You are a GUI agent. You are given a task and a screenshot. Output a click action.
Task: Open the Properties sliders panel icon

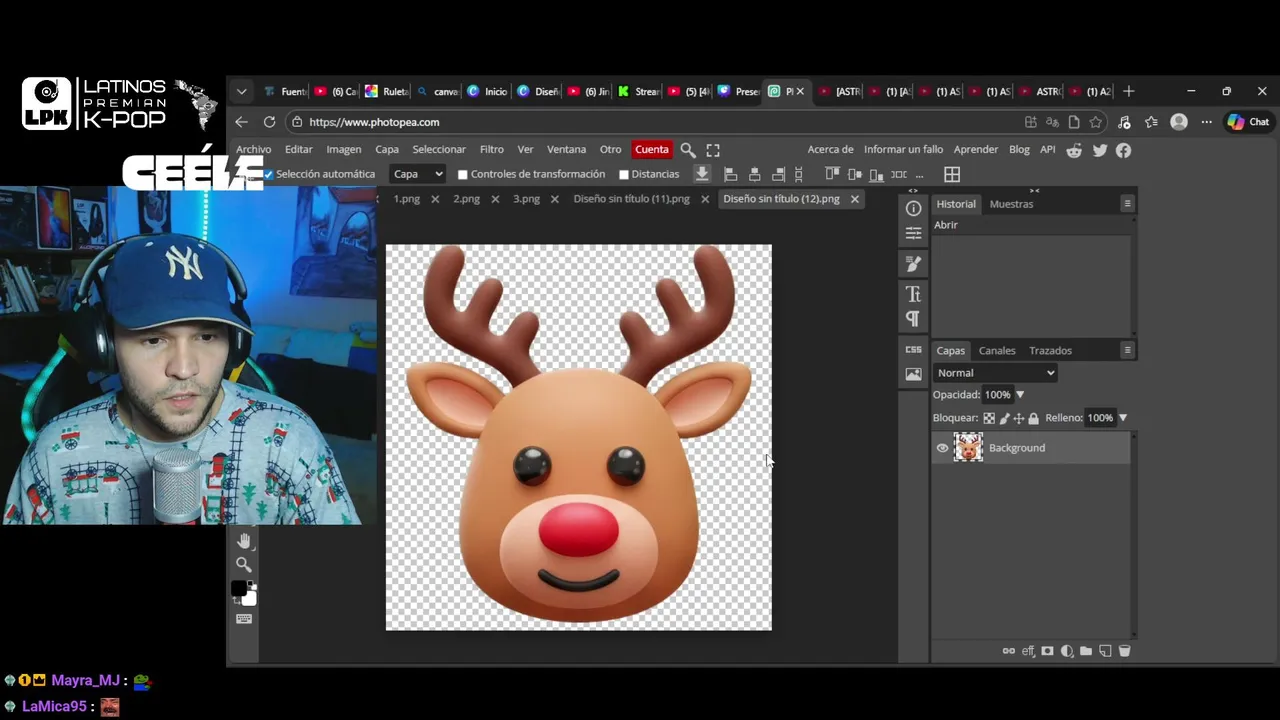click(913, 233)
